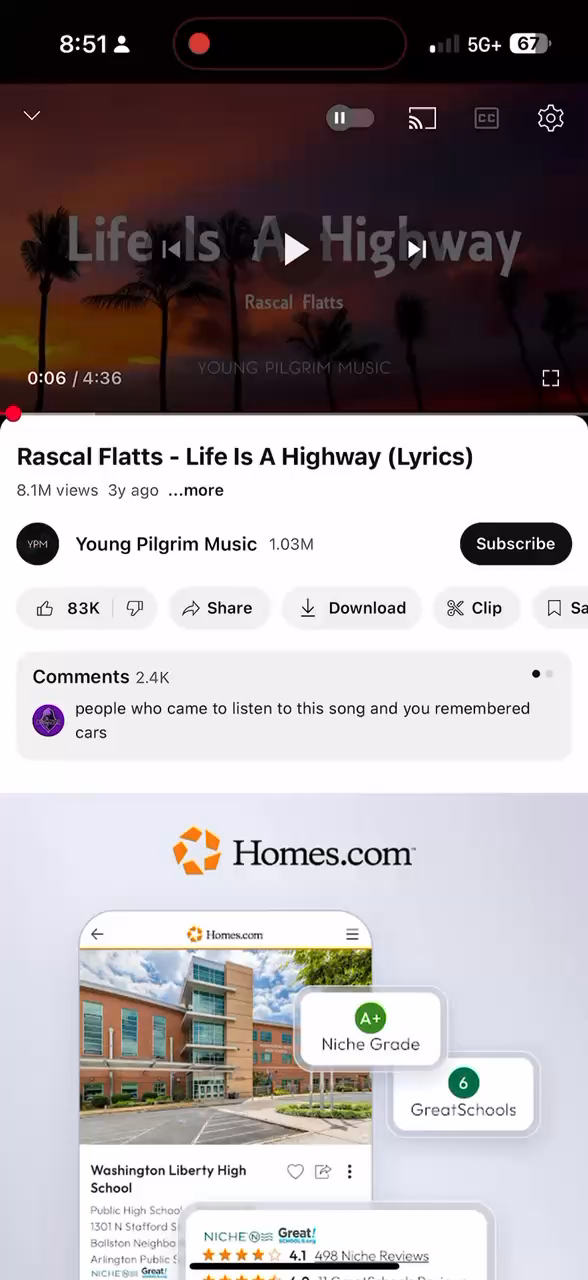Image resolution: width=588 pixels, height=1280 pixels.
Task: Click the red video progress scrubber
Action: (x=13, y=414)
